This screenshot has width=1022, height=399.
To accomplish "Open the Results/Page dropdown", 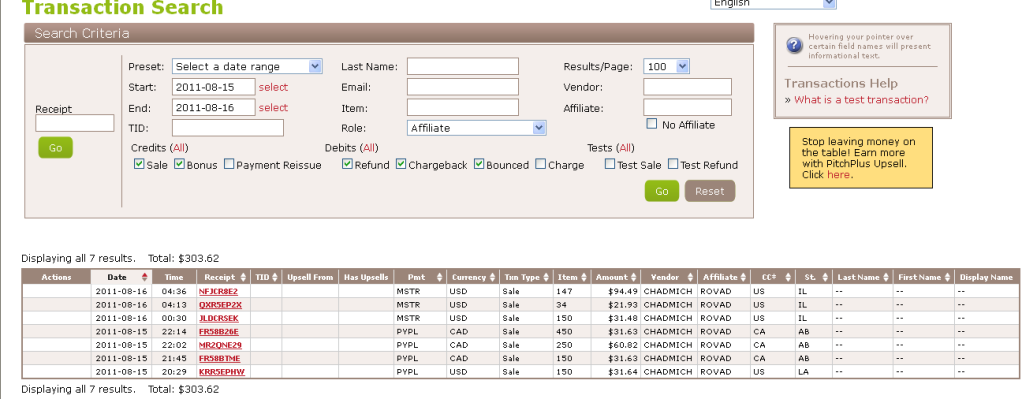I will point(666,66).
